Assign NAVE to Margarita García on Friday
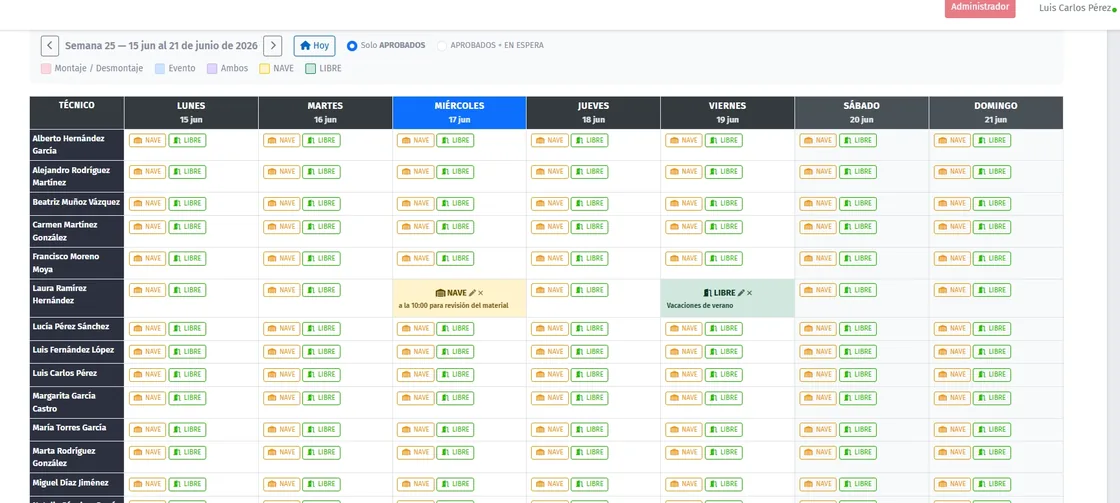The image size is (1120, 503). click(684, 397)
